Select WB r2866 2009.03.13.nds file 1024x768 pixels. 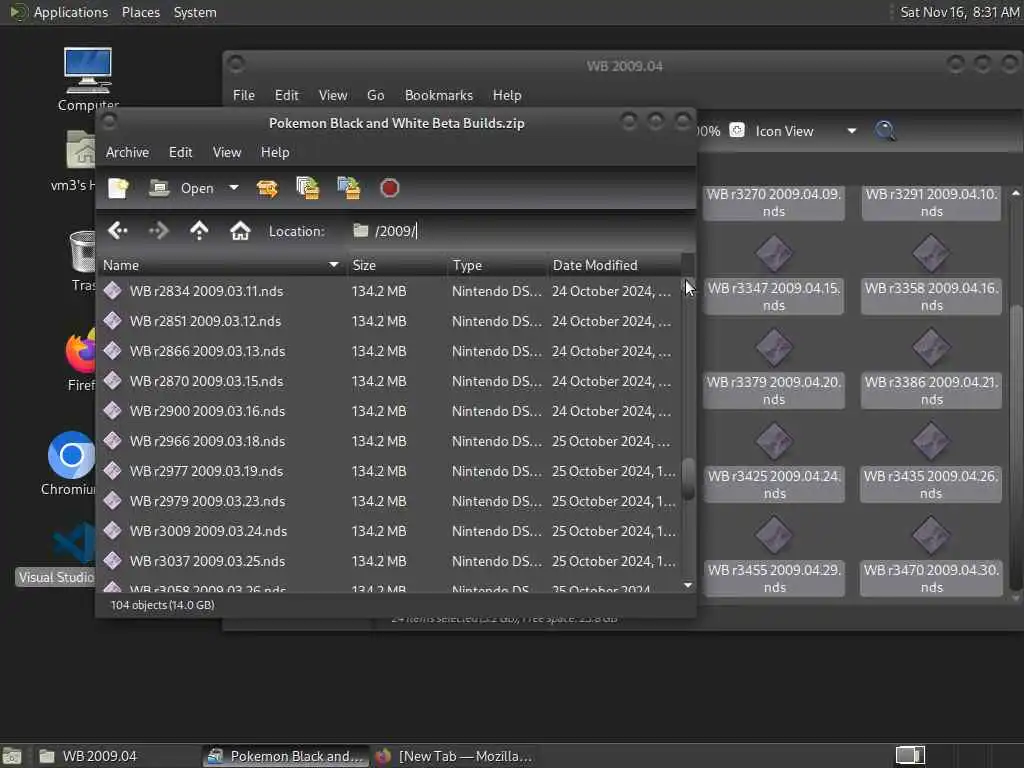[x=389, y=351]
